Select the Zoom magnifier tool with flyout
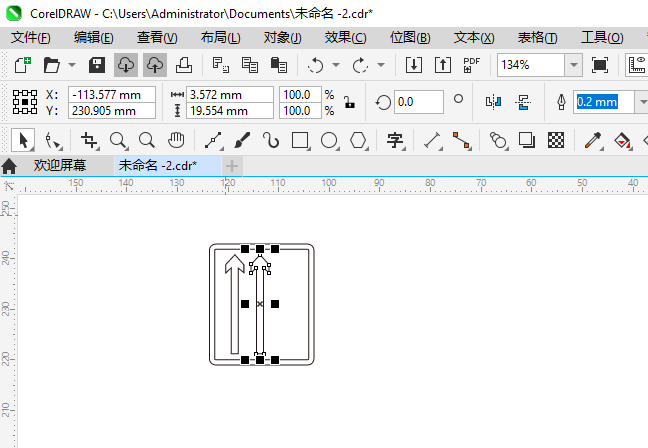 pos(119,141)
